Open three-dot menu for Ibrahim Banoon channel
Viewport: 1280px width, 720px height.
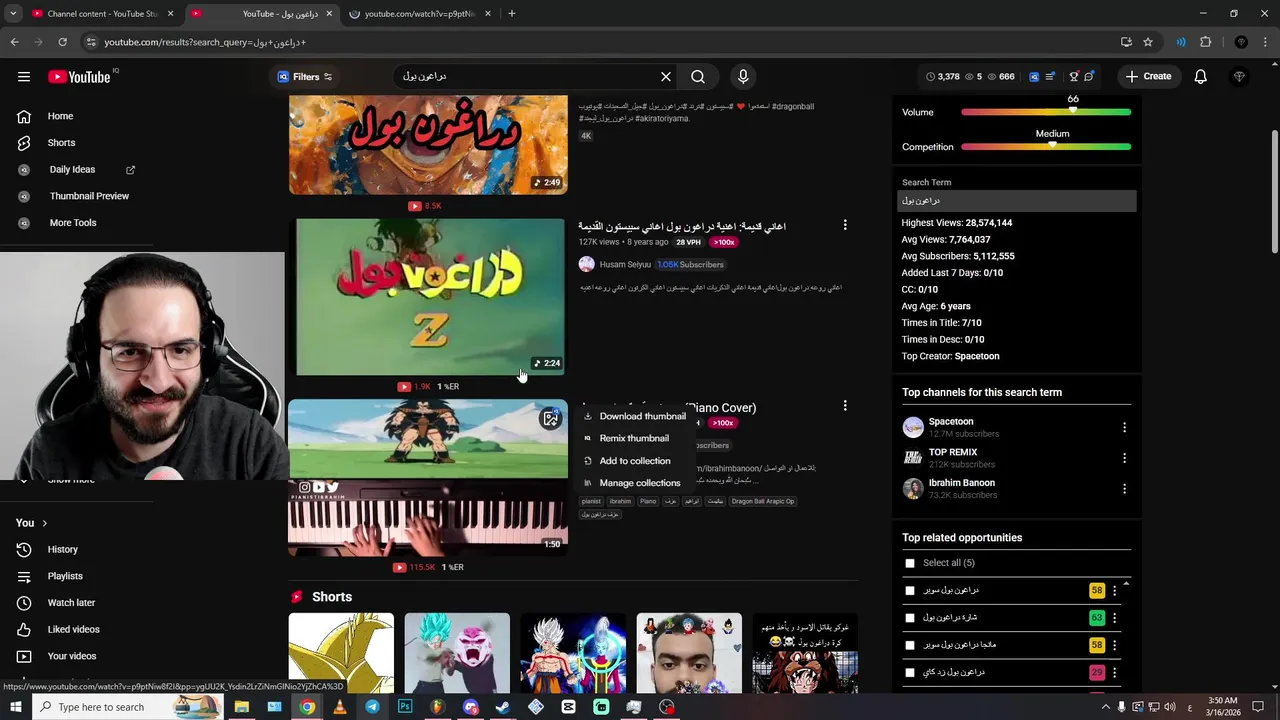coord(1124,489)
